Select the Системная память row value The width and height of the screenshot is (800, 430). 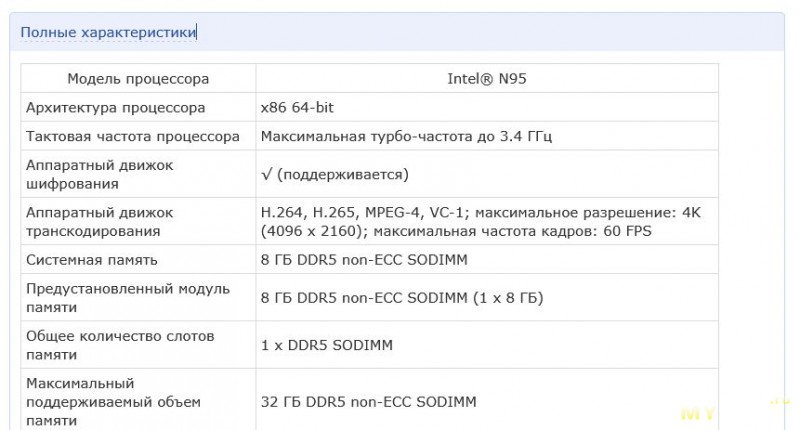tap(364, 260)
